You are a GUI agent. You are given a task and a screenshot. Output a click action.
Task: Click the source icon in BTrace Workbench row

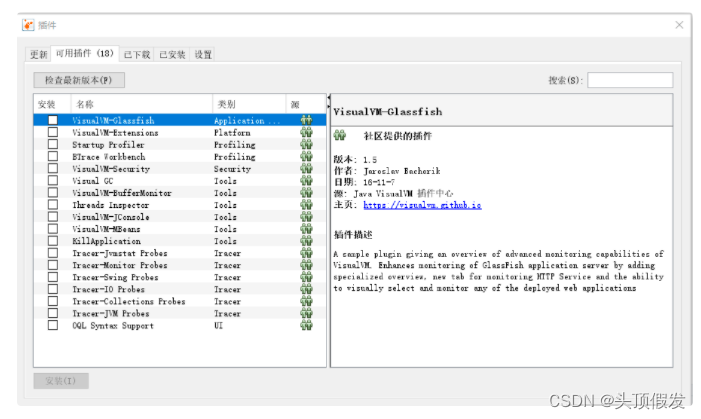click(x=306, y=157)
